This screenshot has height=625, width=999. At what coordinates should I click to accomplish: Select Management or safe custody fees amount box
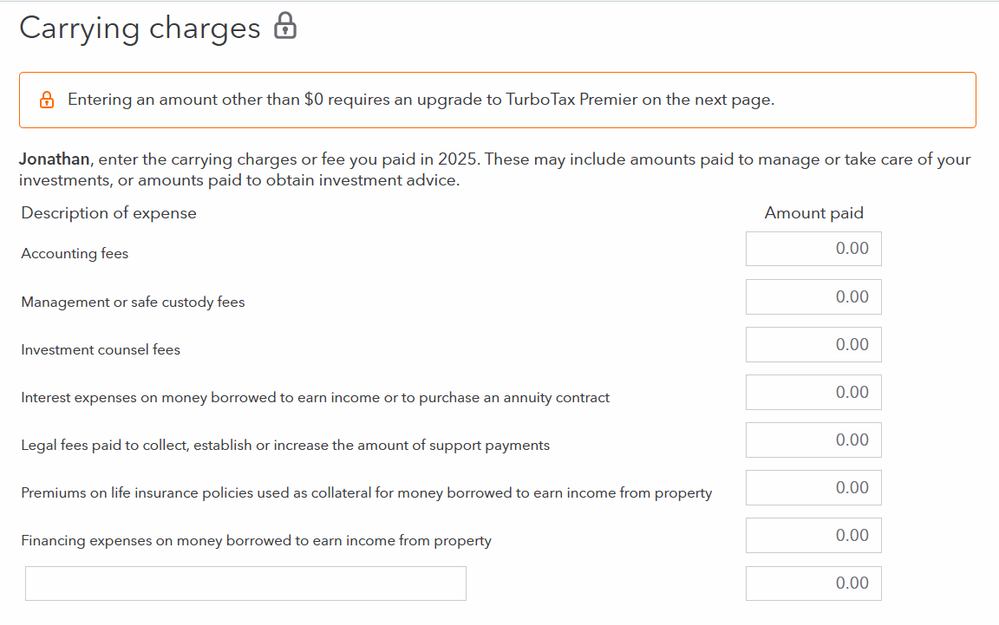(813, 297)
